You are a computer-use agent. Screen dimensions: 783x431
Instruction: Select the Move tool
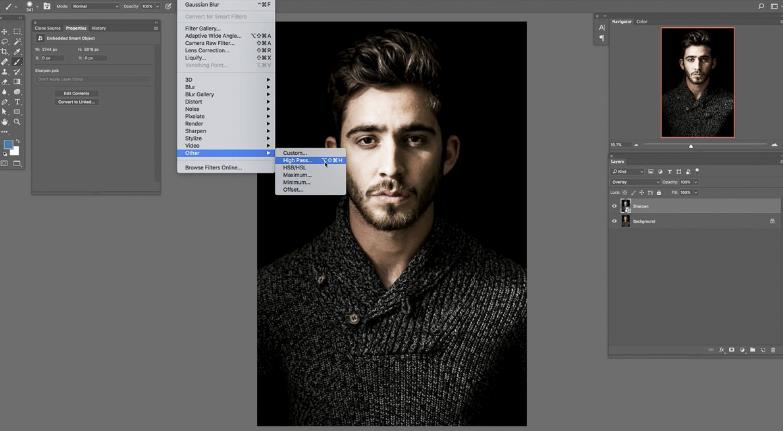[4, 31]
